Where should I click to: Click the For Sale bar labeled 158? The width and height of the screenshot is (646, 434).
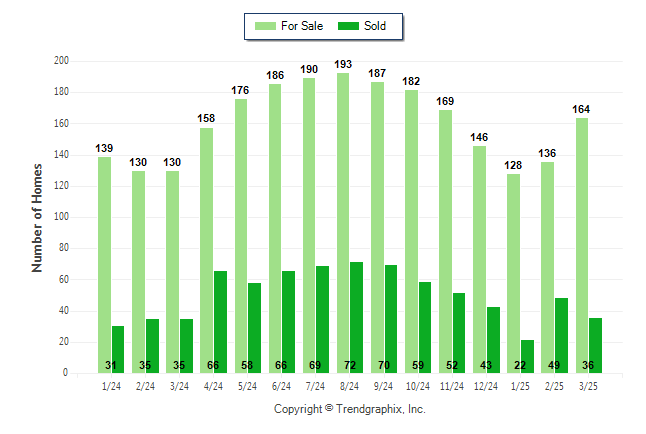[206, 251]
